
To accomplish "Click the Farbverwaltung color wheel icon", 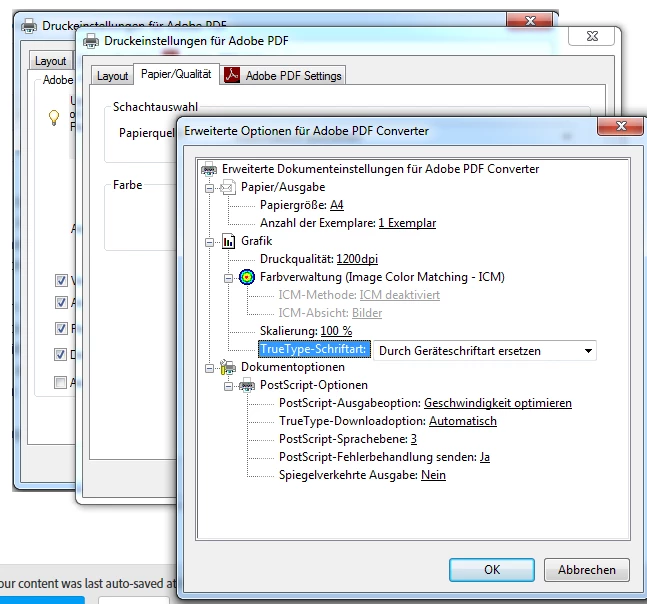I will coord(247,277).
